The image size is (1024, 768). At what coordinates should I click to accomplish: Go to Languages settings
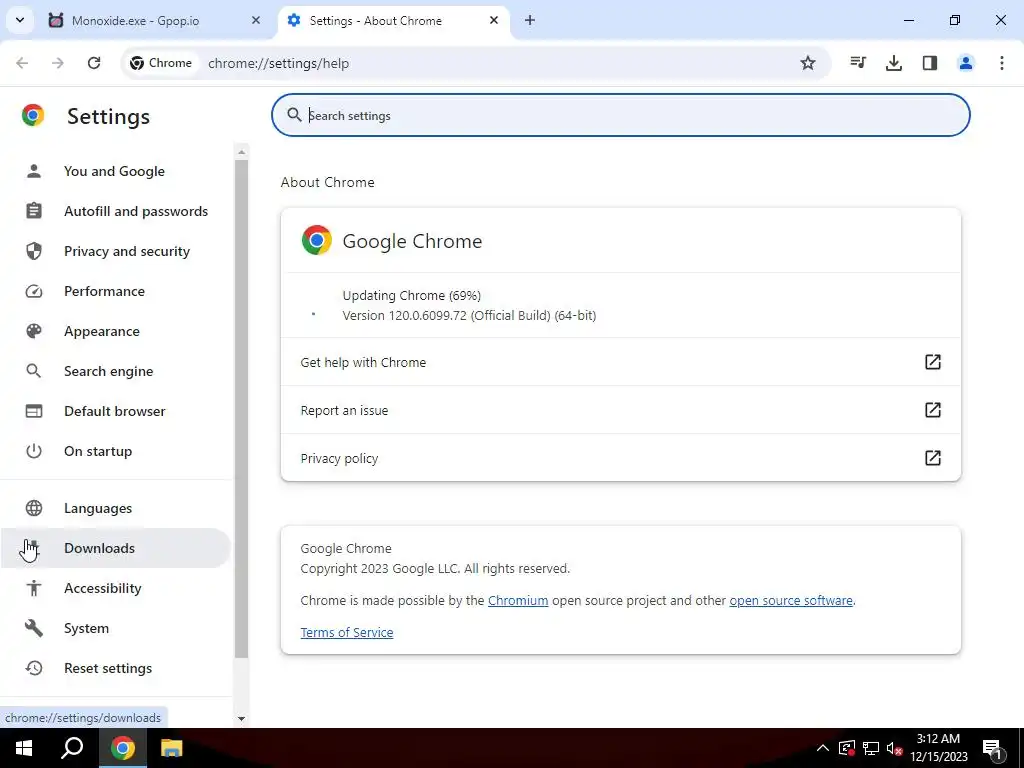pyautogui.click(x=116, y=508)
